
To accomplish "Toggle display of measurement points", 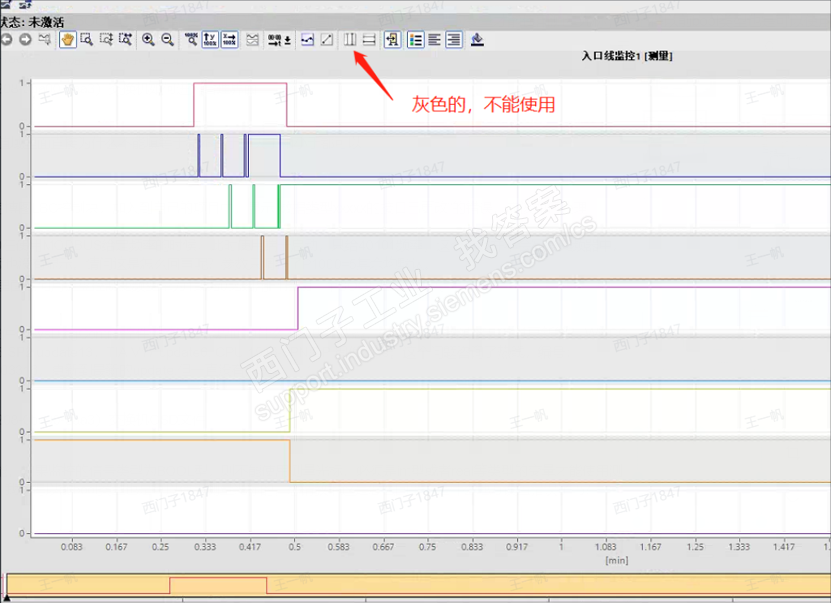I will [307, 39].
